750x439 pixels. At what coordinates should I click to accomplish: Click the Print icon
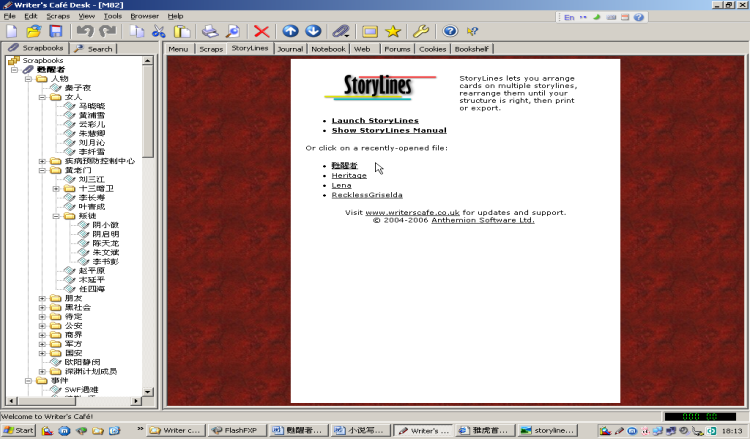(x=210, y=32)
